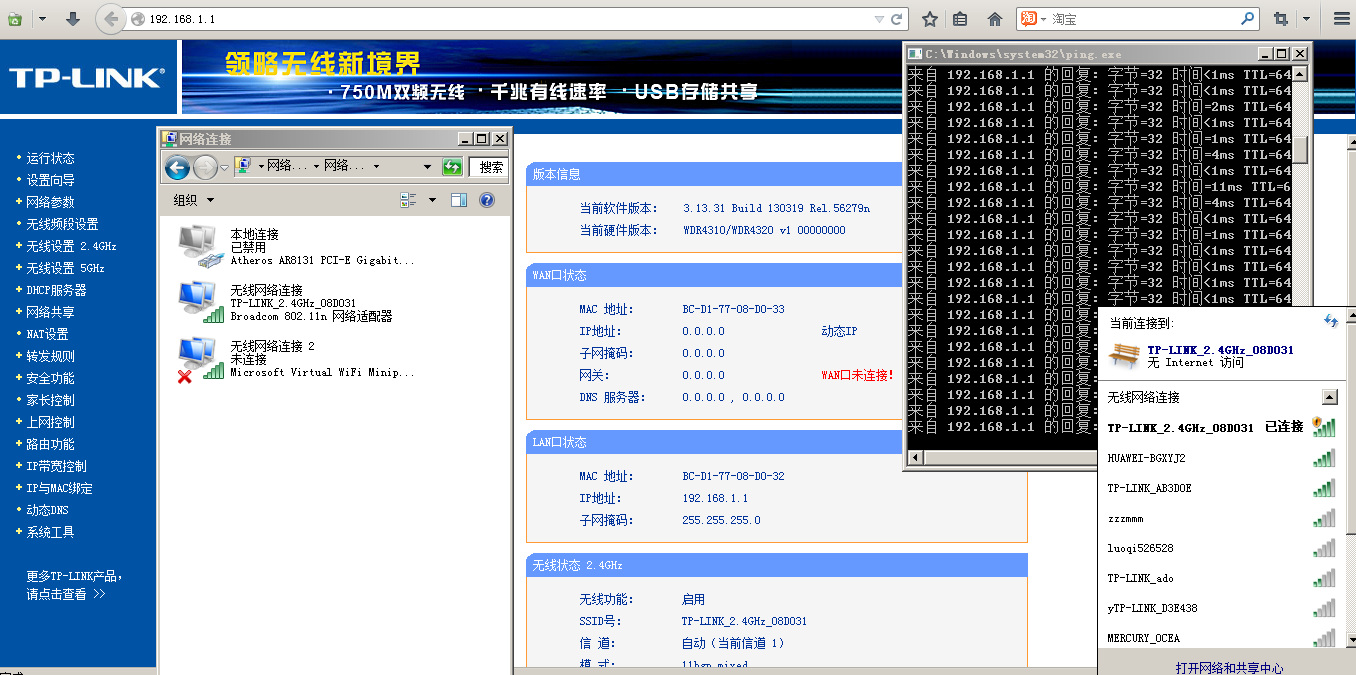Click the bench network icon in flyout
This screenshot has height=675, width=1356.
[1124, 355]
